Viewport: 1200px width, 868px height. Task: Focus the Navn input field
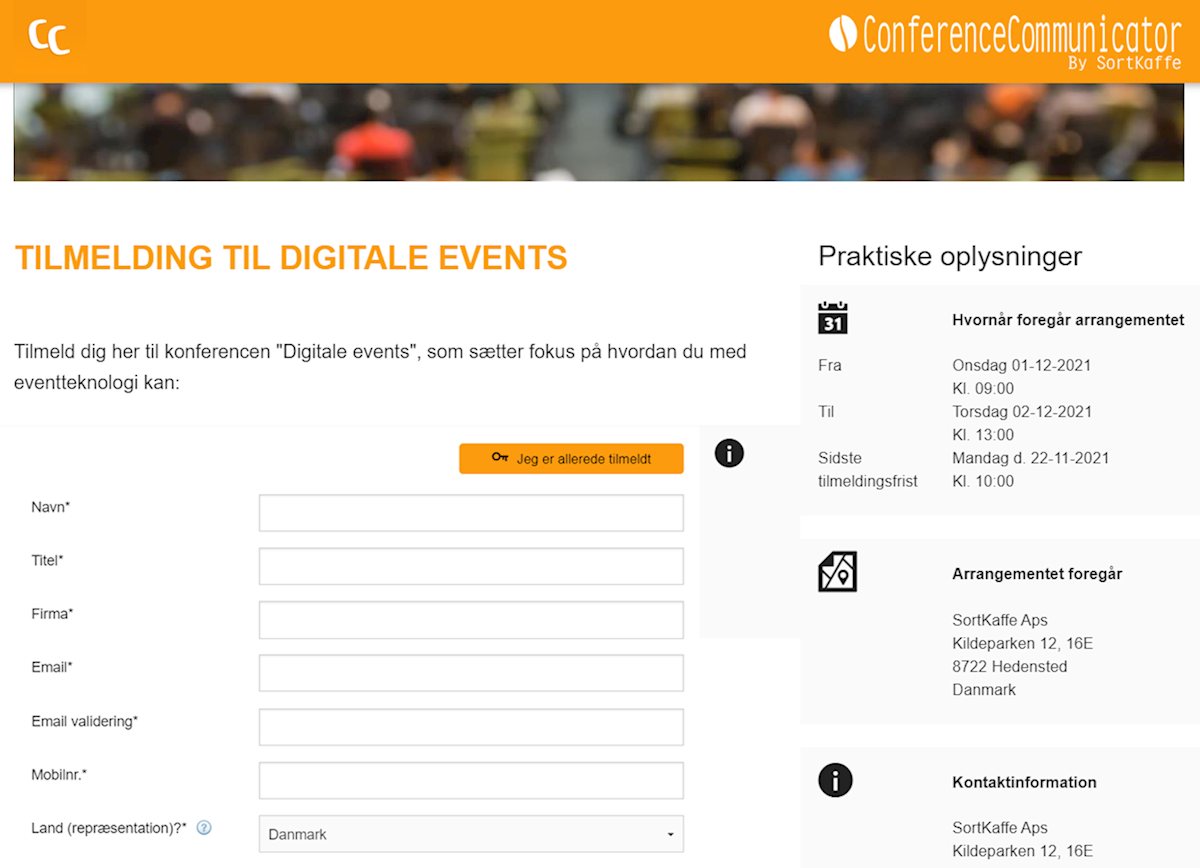pos(471,513)
